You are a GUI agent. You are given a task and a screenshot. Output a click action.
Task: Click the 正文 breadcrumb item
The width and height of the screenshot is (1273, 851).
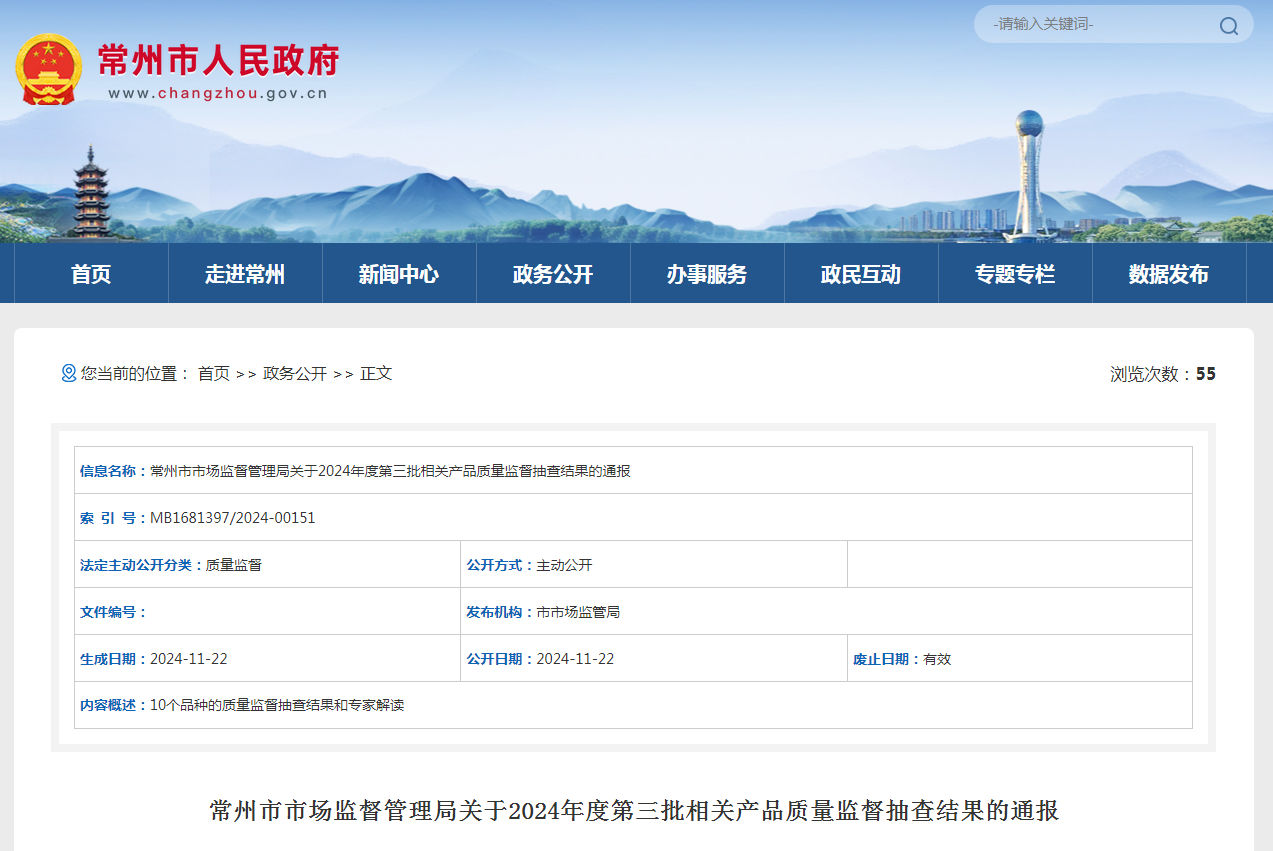(x=376, y=373)
